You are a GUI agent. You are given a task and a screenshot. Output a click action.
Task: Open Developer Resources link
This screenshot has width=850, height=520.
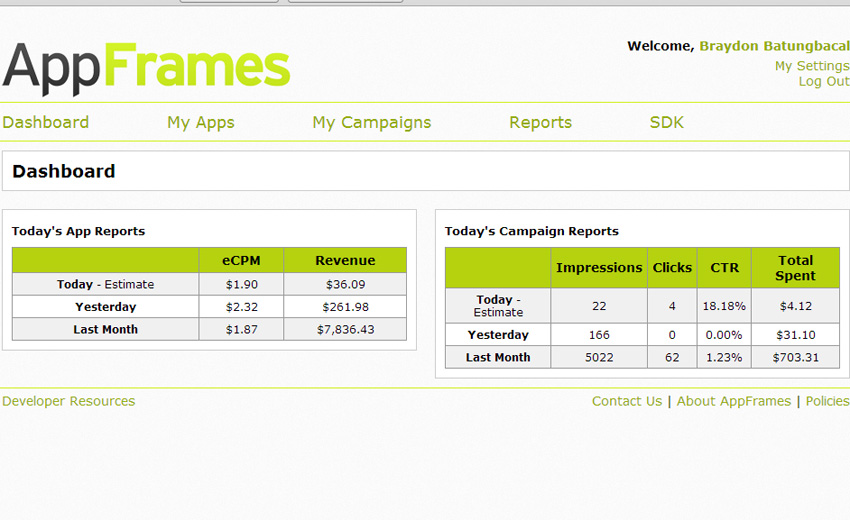69,401
